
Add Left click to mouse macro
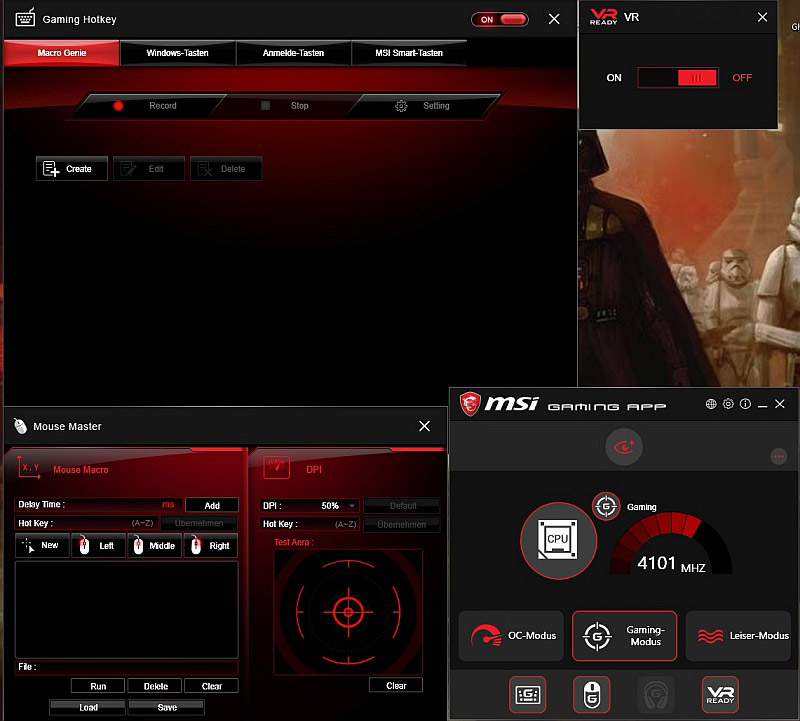coord(98,545)
